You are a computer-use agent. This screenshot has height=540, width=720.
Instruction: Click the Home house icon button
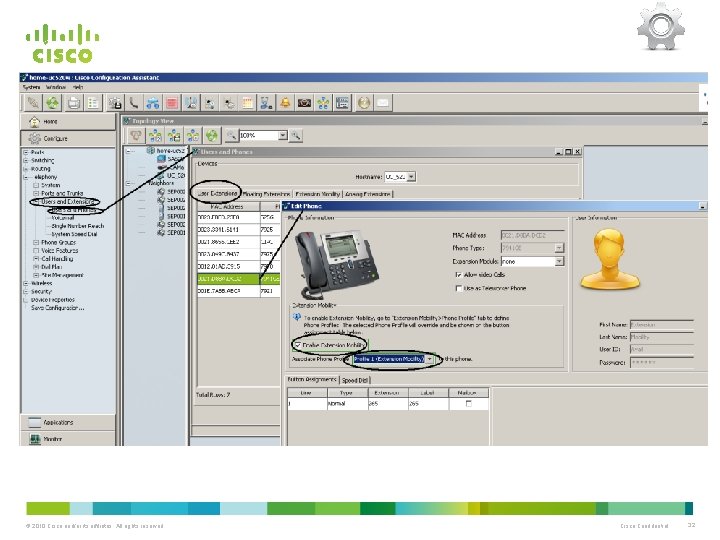tap(68, 122)
